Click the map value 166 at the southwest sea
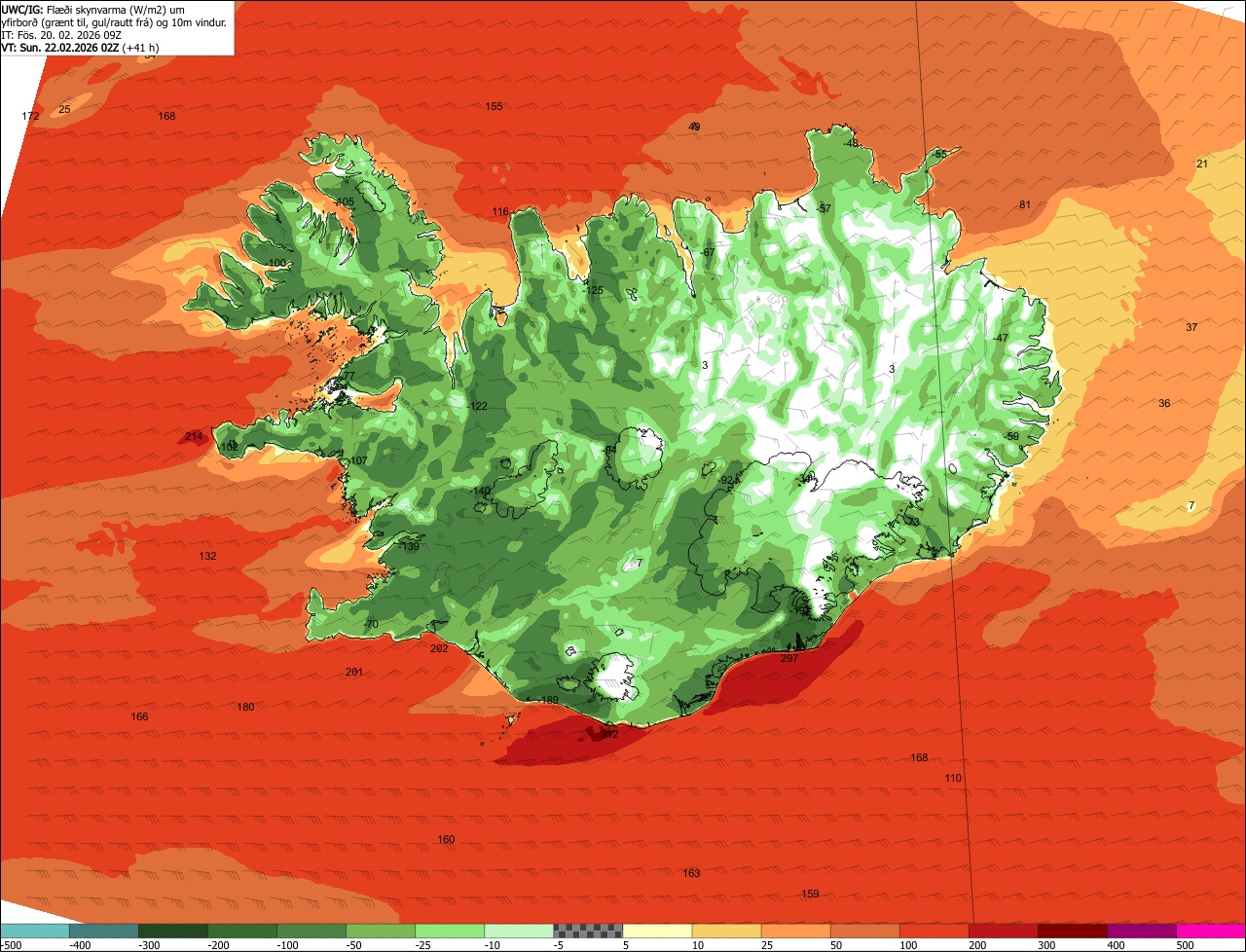The height and width of the screenshot is (952, 1246). click(139, 716)
